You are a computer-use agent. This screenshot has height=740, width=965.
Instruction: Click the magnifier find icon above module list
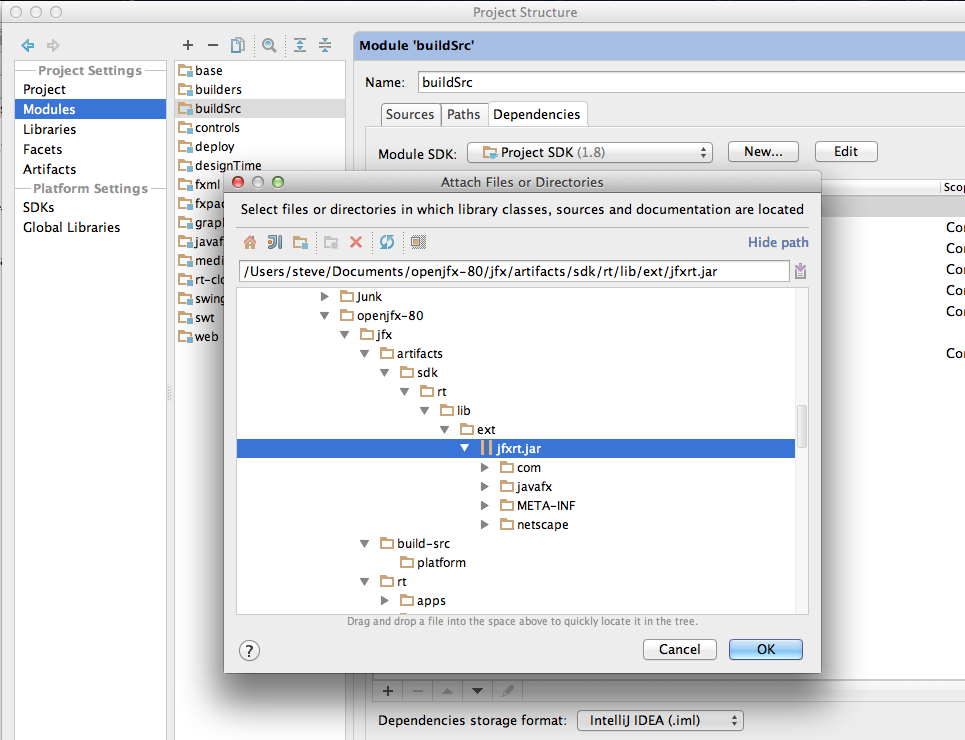pos(269,45)
